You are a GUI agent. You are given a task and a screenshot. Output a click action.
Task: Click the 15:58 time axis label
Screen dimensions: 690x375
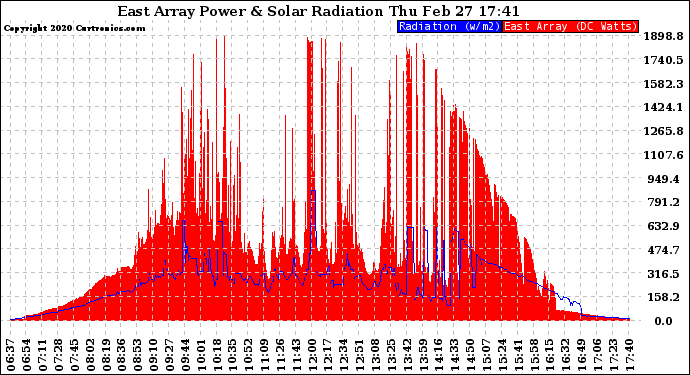[x=534, y=355]
